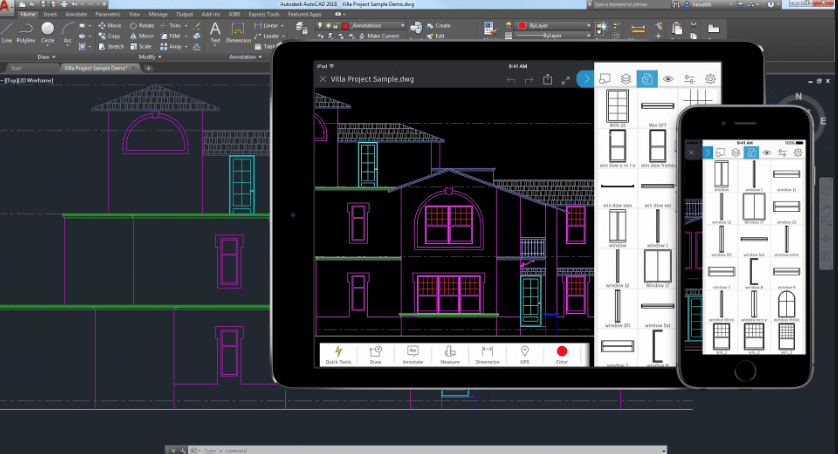Select the Arc tool
This screenshot has width=838, height=454.
click(67, 32)
